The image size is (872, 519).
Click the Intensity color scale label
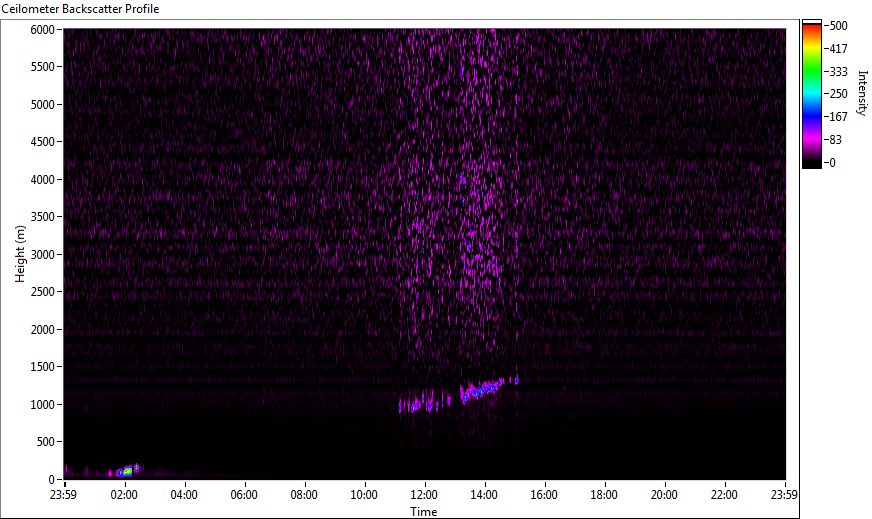863,93
